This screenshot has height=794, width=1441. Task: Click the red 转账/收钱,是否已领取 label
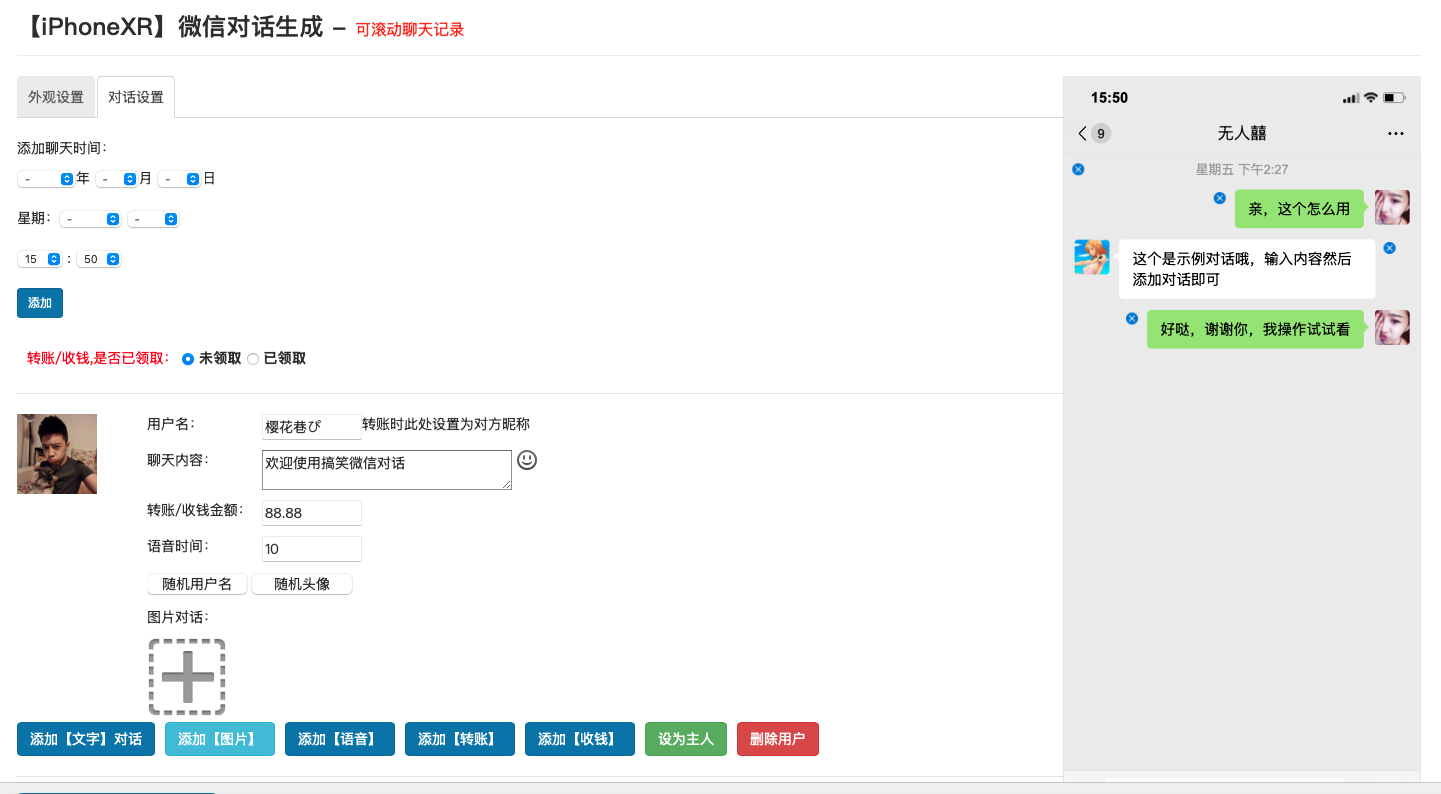99,358
